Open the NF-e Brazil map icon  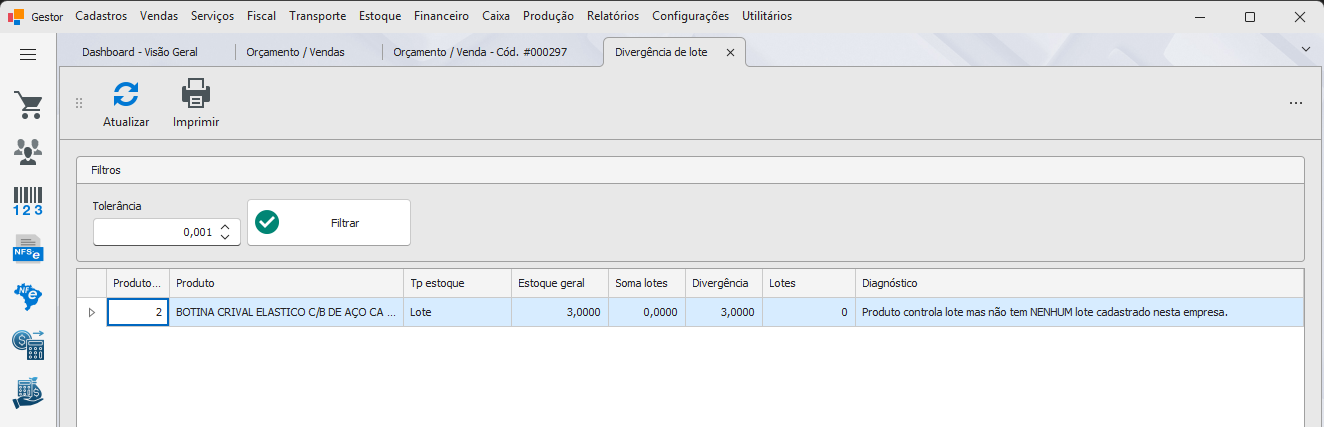pyautogui.click(x=28, y=295)
